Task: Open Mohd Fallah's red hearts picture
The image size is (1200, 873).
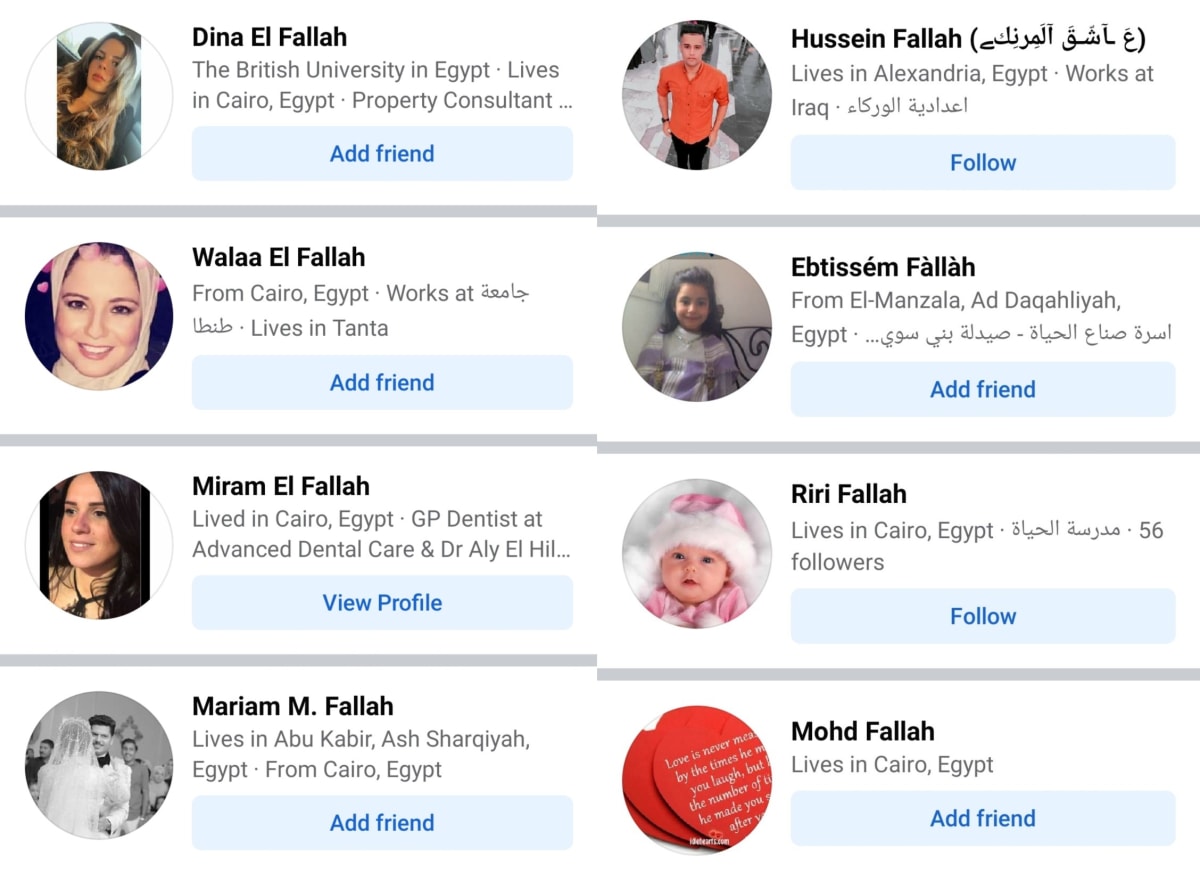Action: [x=697, y=780]
